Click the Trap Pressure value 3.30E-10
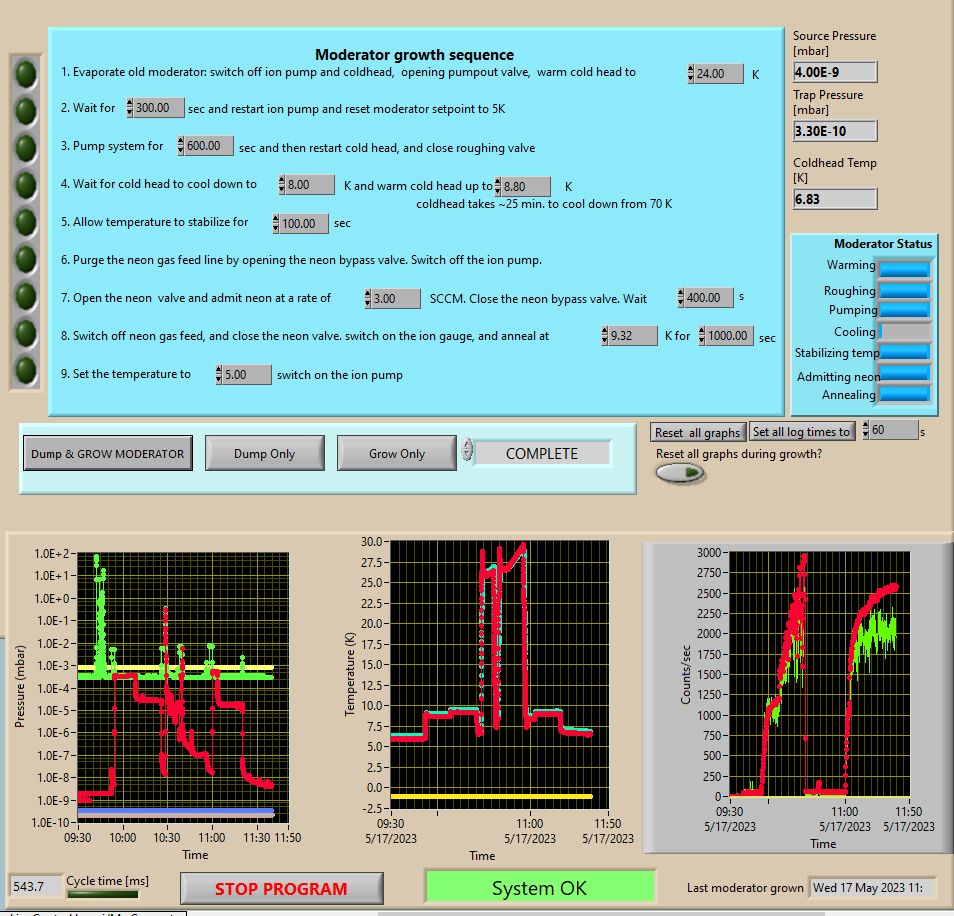 point(835,131)
